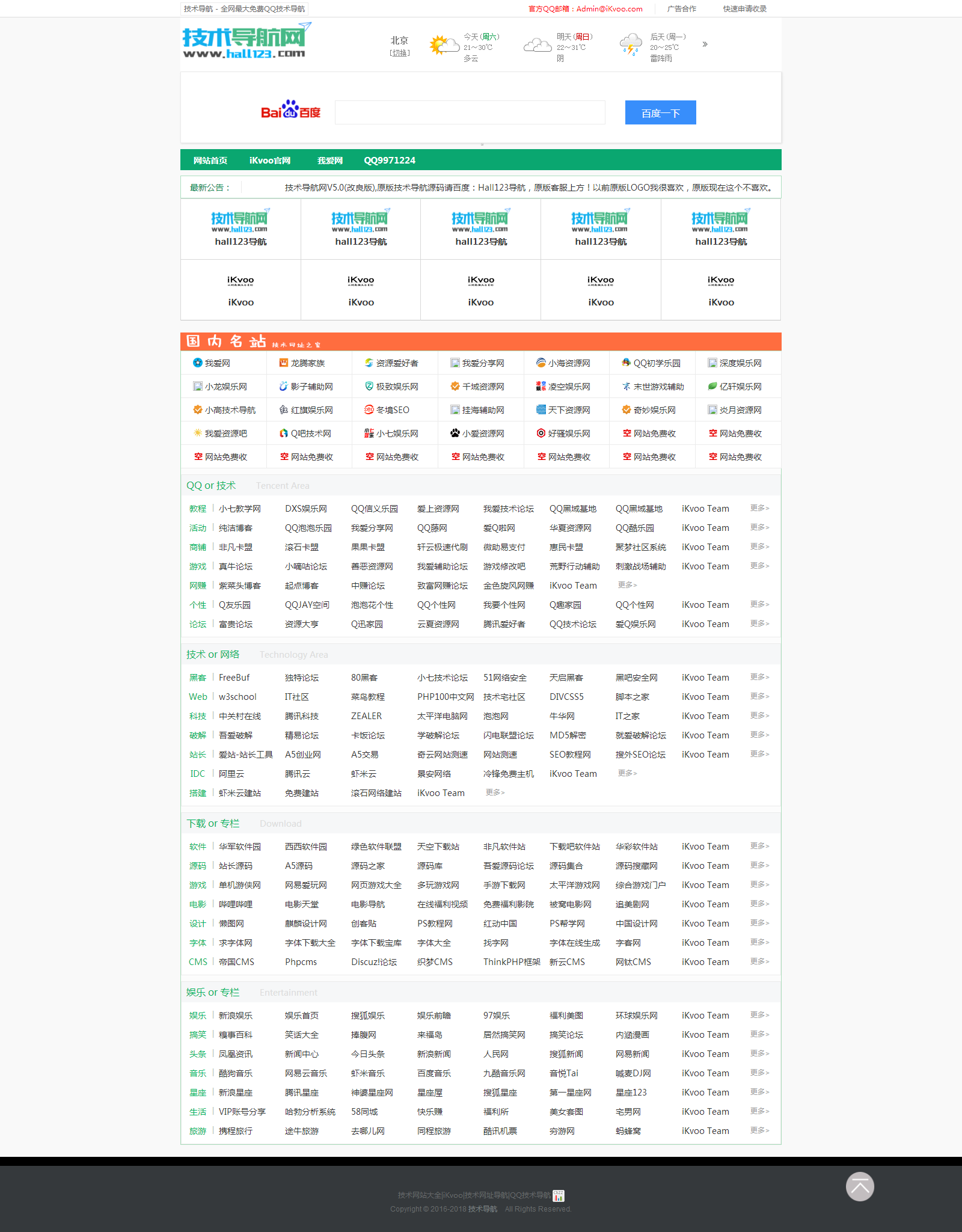Open 影子辅助网 via its icon
The image size is (962, 1232).
(283, 386)
